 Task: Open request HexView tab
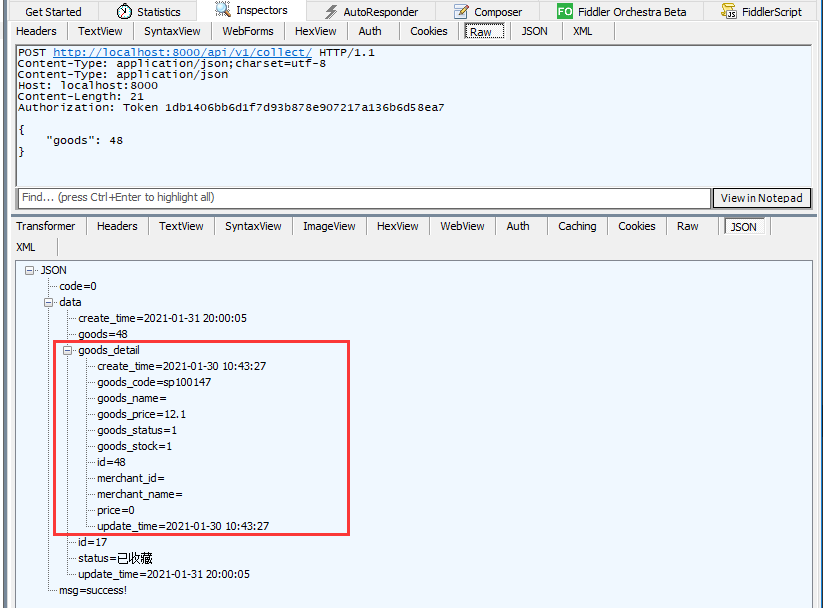coord(315,31)
